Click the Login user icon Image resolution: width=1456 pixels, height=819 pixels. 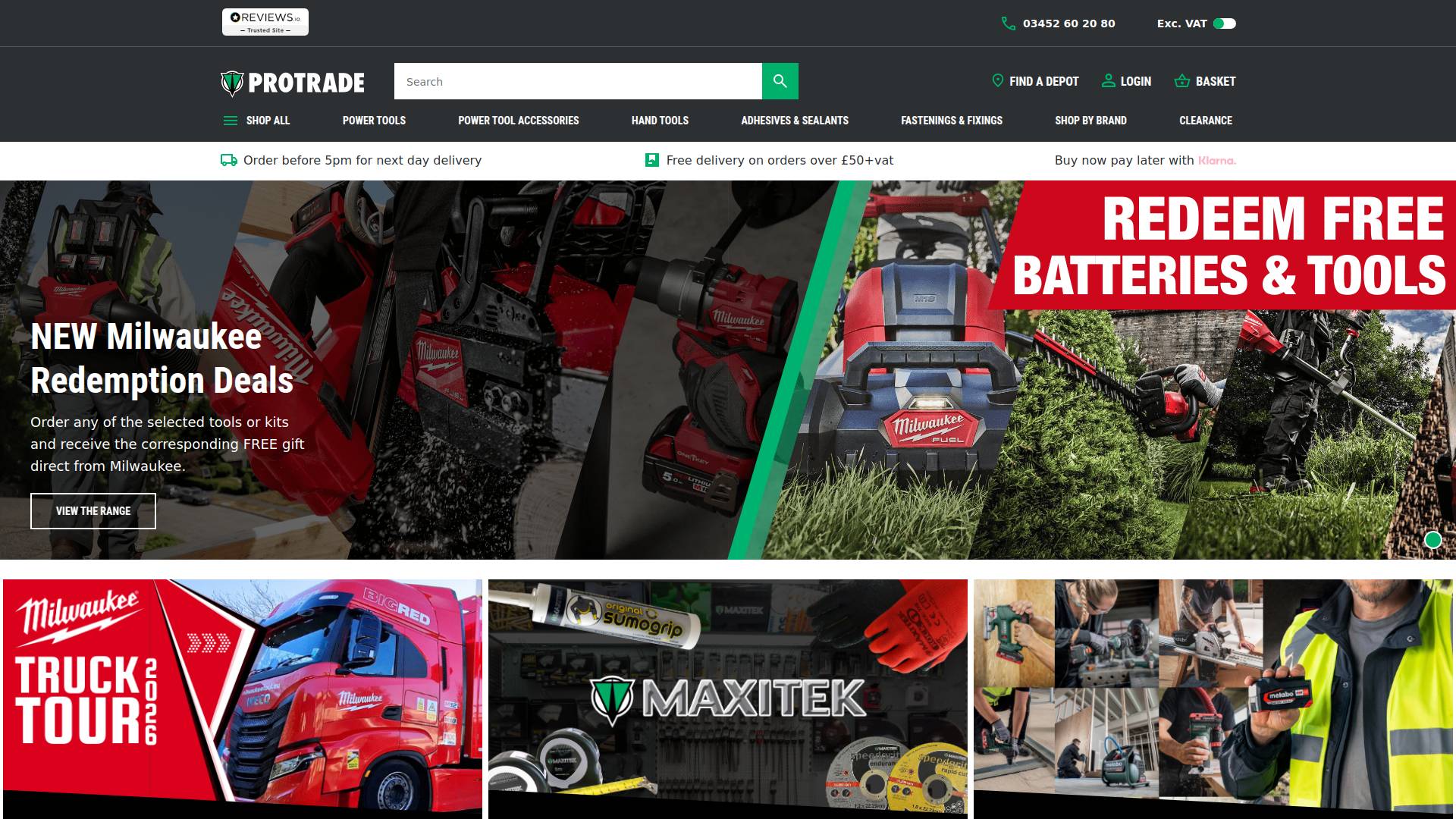[1108, 80]
